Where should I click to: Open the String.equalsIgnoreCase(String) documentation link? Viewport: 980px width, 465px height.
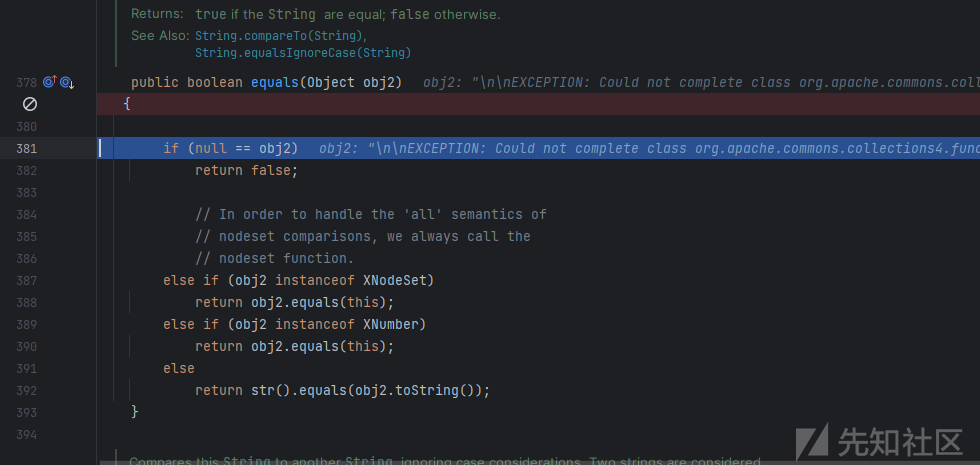303,53
